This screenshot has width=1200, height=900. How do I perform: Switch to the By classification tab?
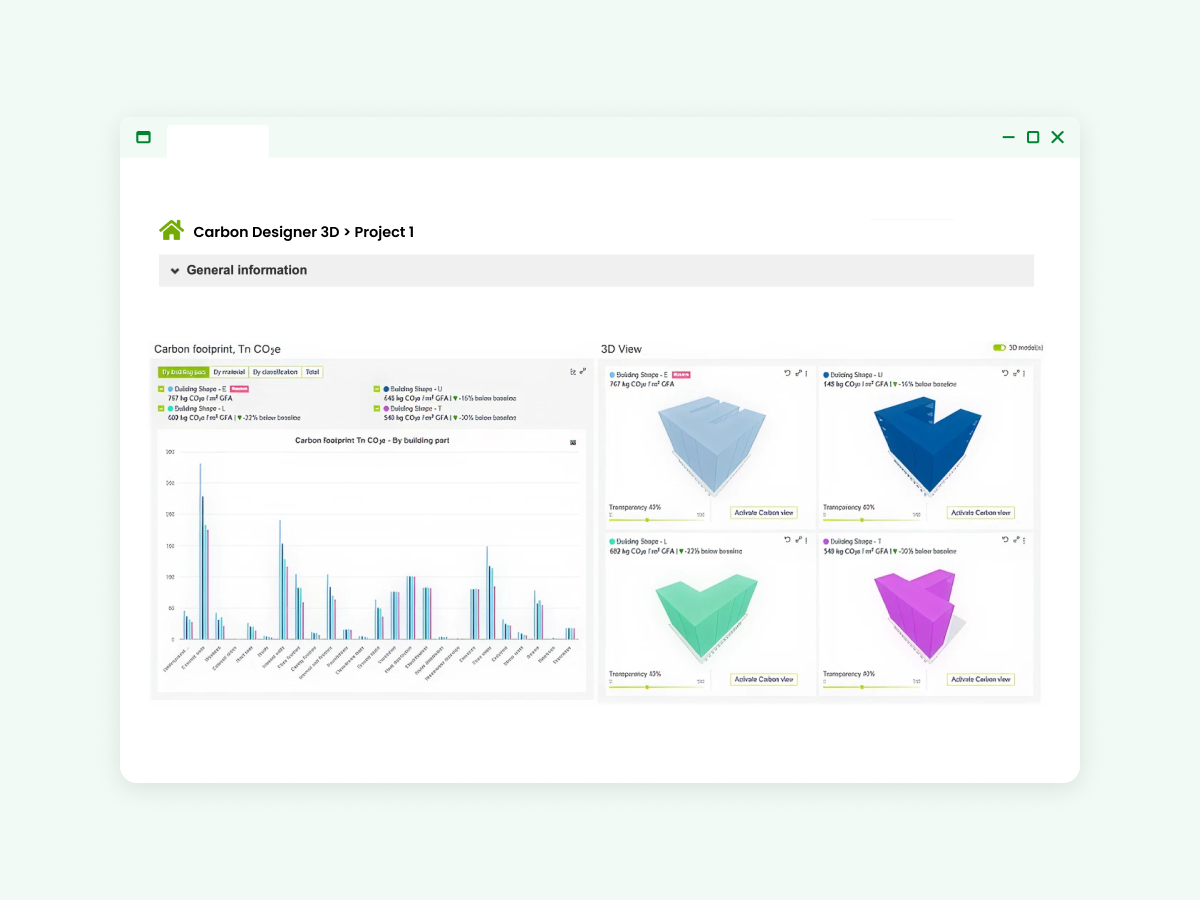(275, 372)
